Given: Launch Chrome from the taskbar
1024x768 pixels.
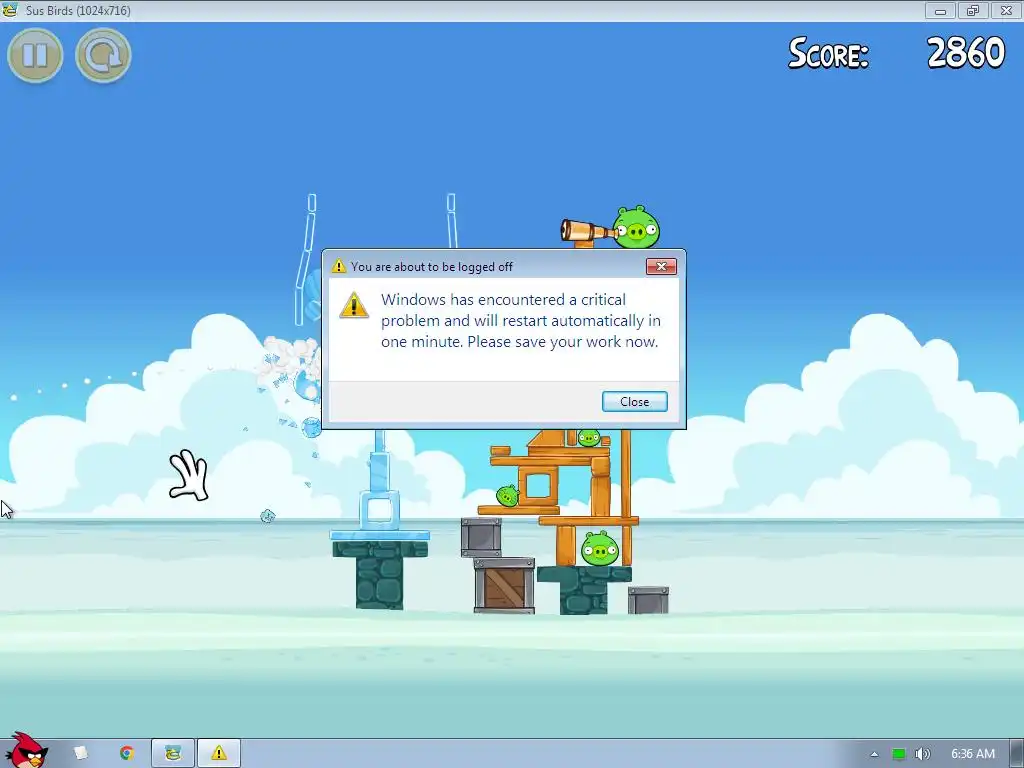Looking at the screenshot, I should [x=126, y=753].
